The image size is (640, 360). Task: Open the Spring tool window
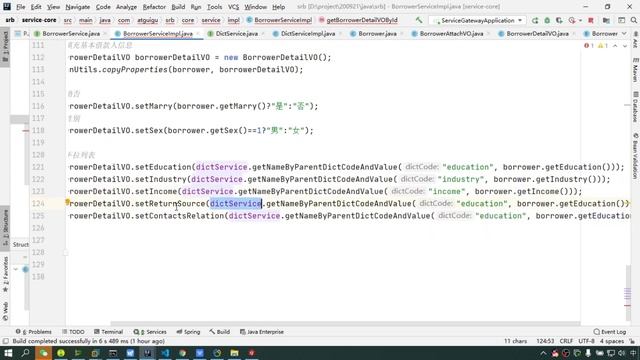pyautogui.click(x=188, y=332)
